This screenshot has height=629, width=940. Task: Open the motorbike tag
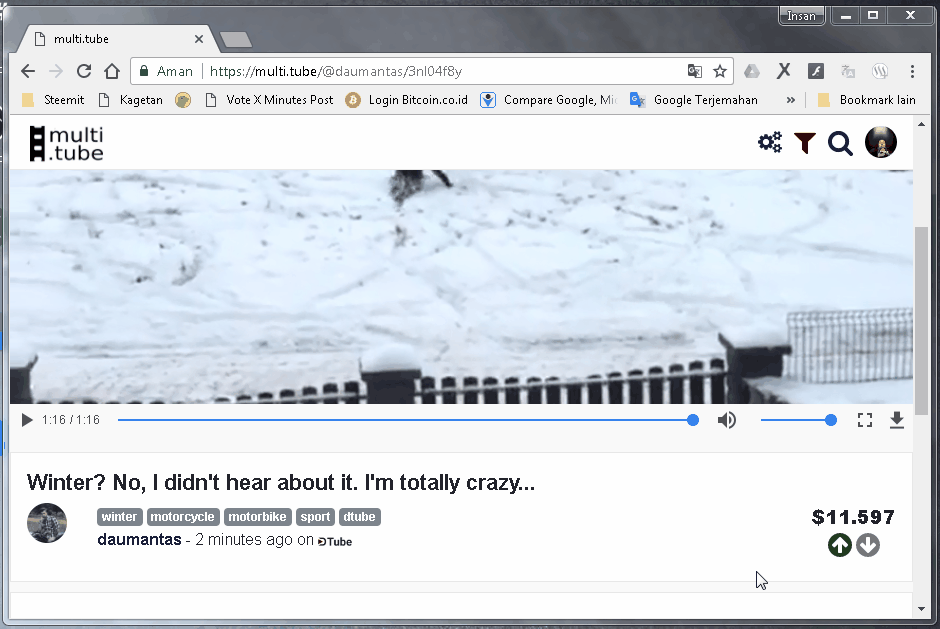(257, 517)
